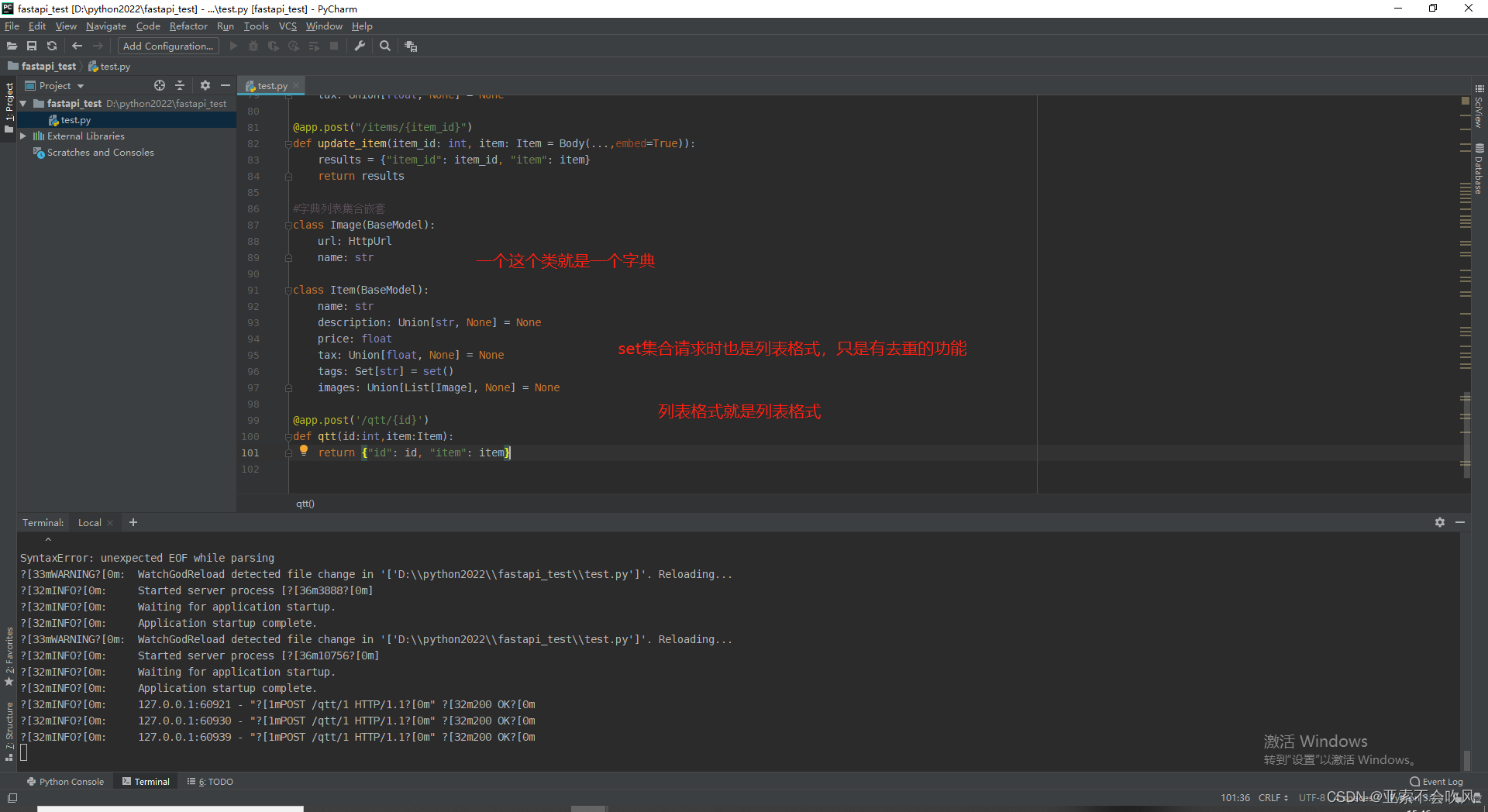This screenshot has height=812, width=1488.
Task: Click the 101:36 cursor position indicator
Action: (x=1235, y=797)
